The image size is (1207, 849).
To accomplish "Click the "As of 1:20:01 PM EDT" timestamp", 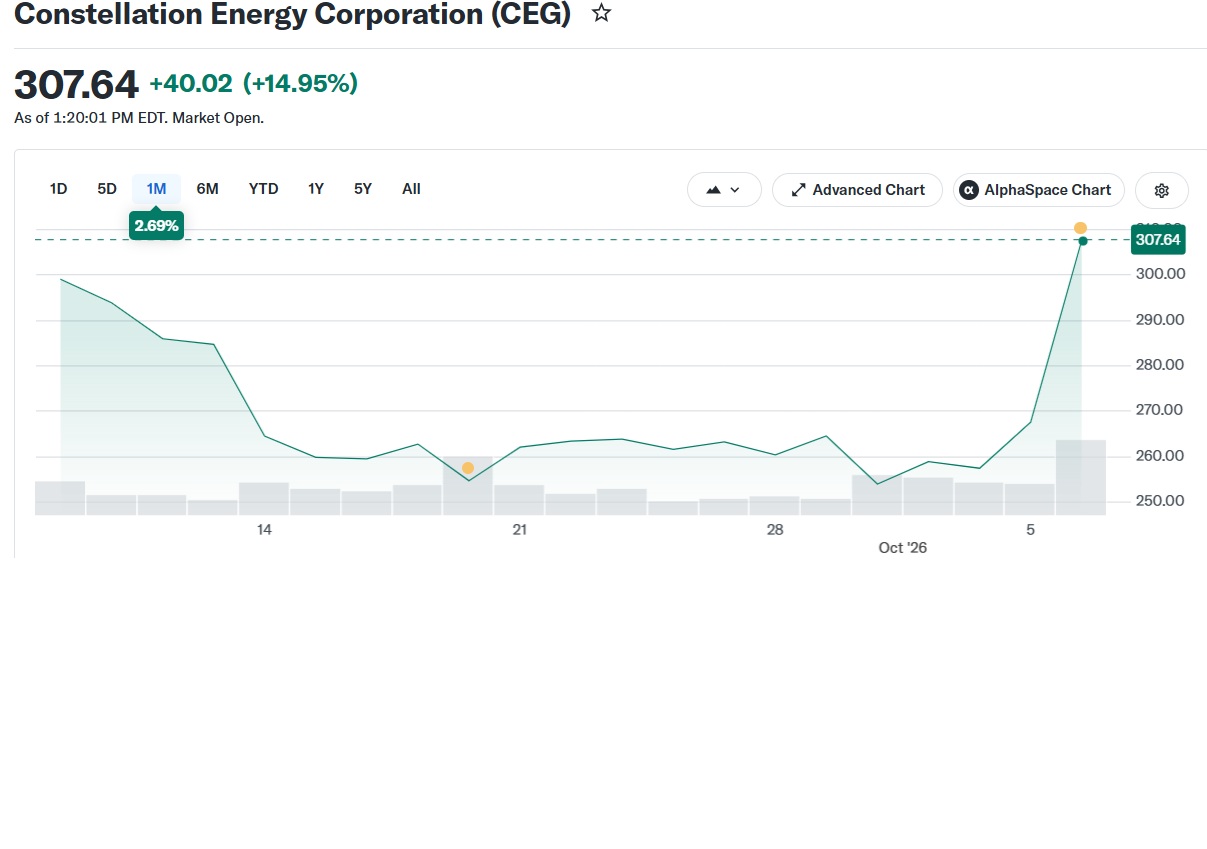I will 91,118.
